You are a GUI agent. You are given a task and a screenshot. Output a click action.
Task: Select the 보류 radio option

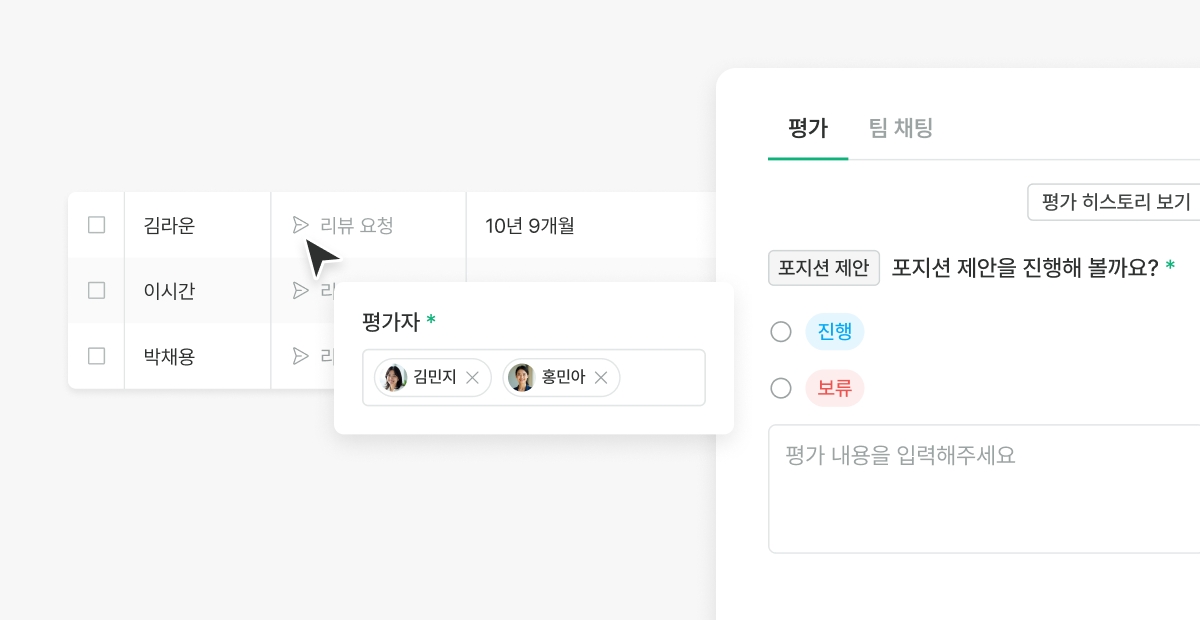(781, 388)
